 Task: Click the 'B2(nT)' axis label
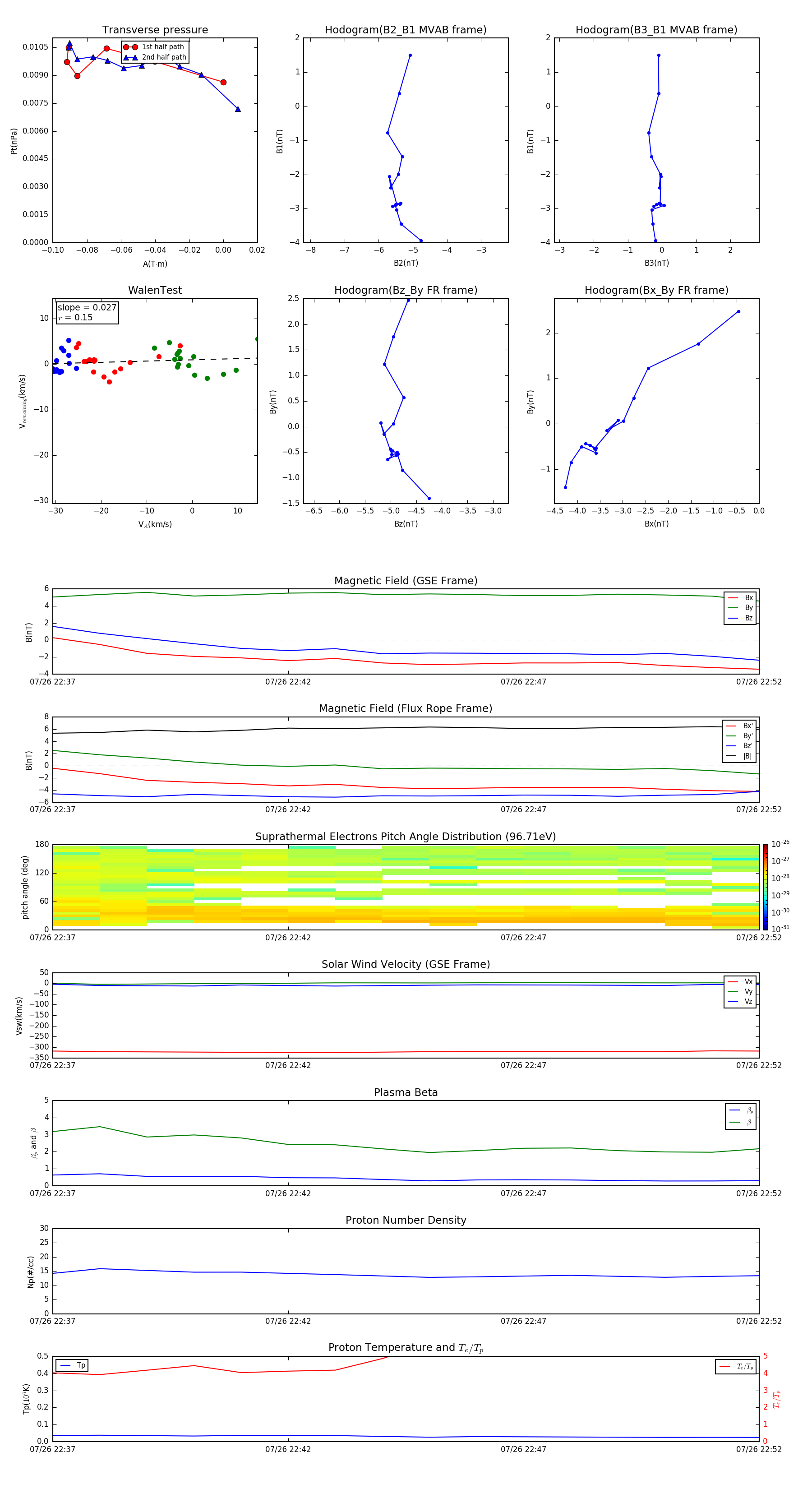406,263
